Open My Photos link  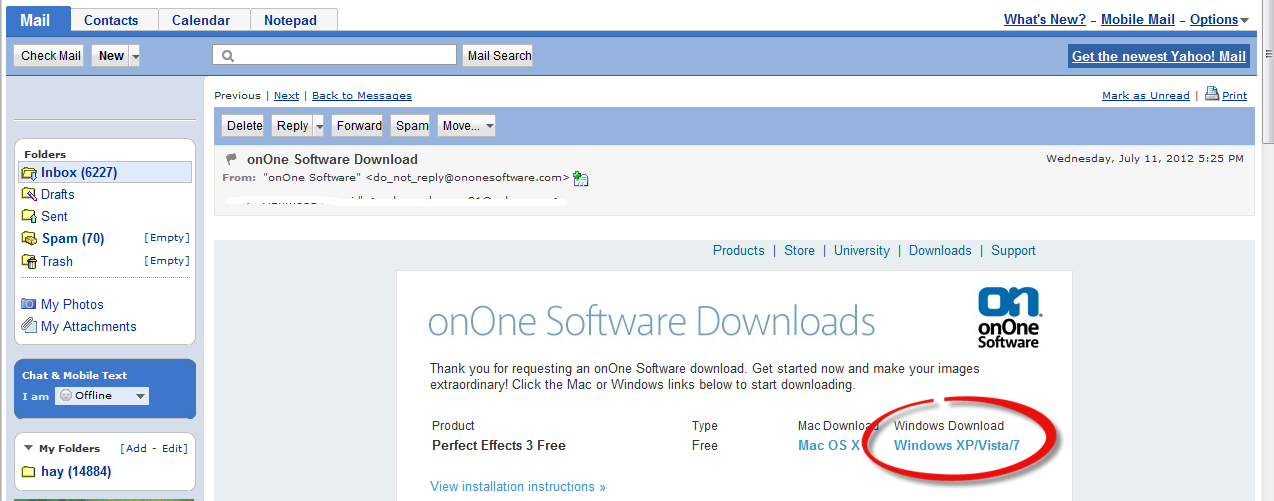point(72,305)
